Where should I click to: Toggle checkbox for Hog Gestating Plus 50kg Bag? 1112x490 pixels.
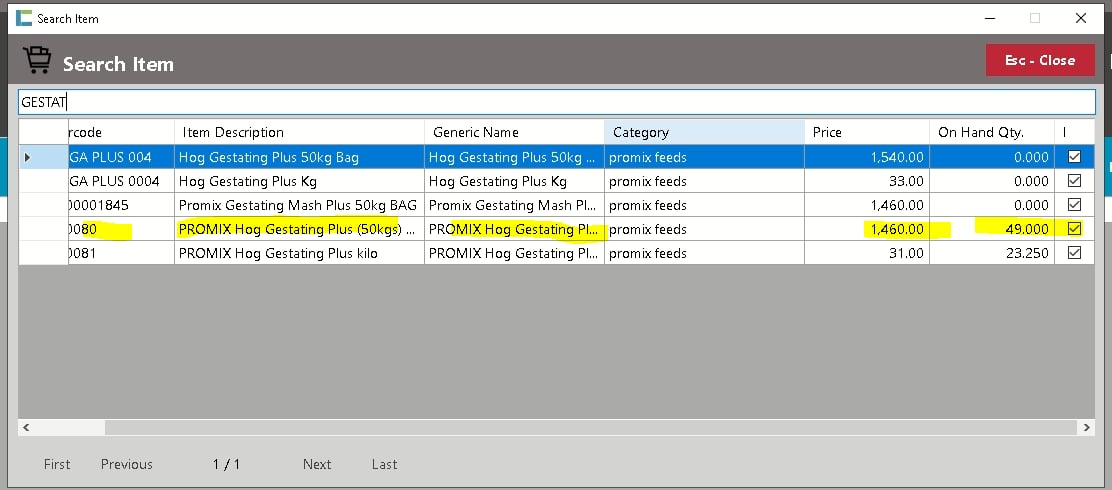coord(1074,157)
